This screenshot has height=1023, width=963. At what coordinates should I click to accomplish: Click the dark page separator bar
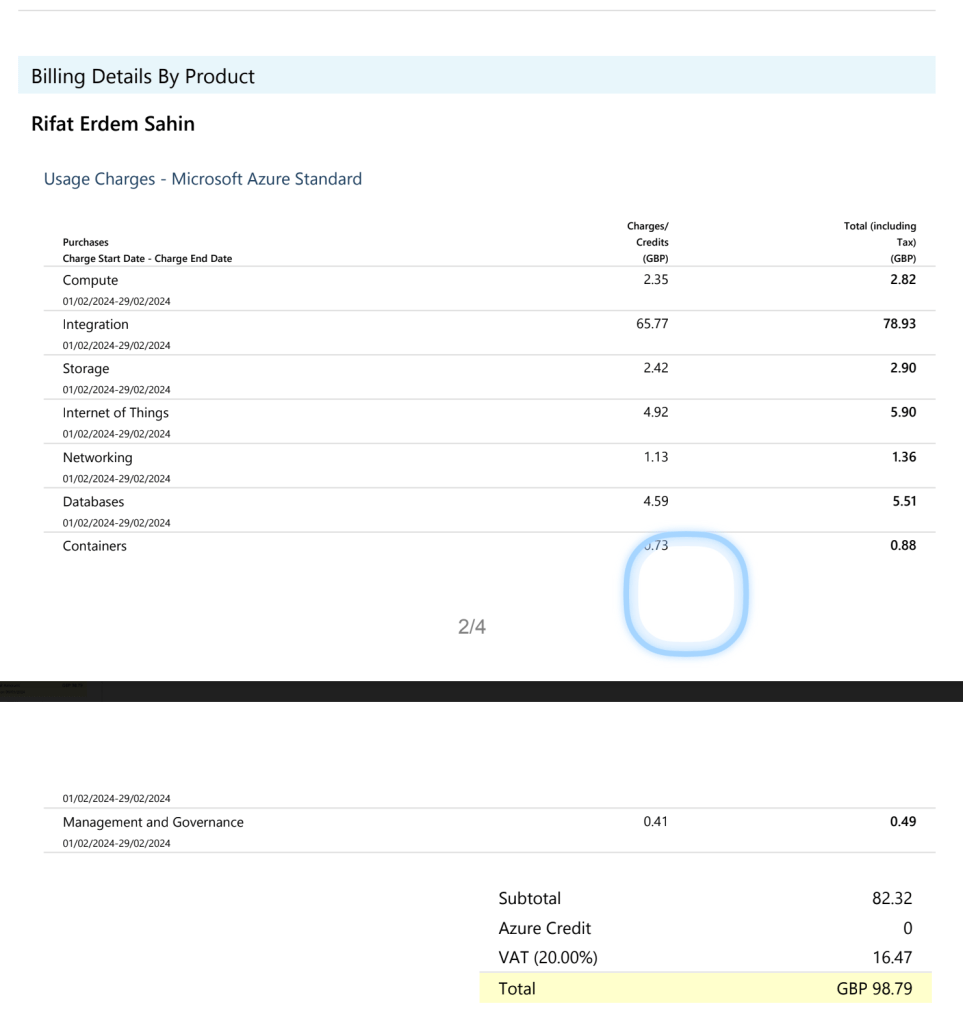point(482,692)
